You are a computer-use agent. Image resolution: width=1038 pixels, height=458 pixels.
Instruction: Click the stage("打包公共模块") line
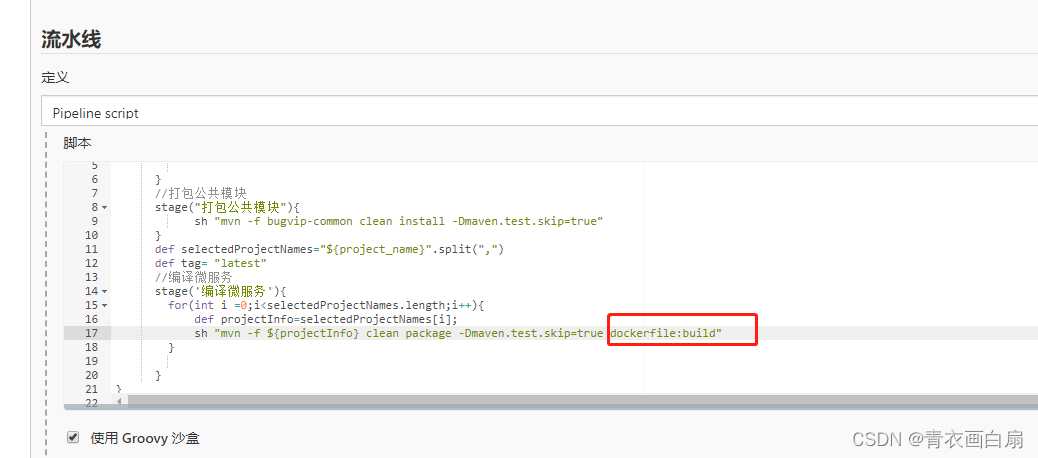point(227,207)
